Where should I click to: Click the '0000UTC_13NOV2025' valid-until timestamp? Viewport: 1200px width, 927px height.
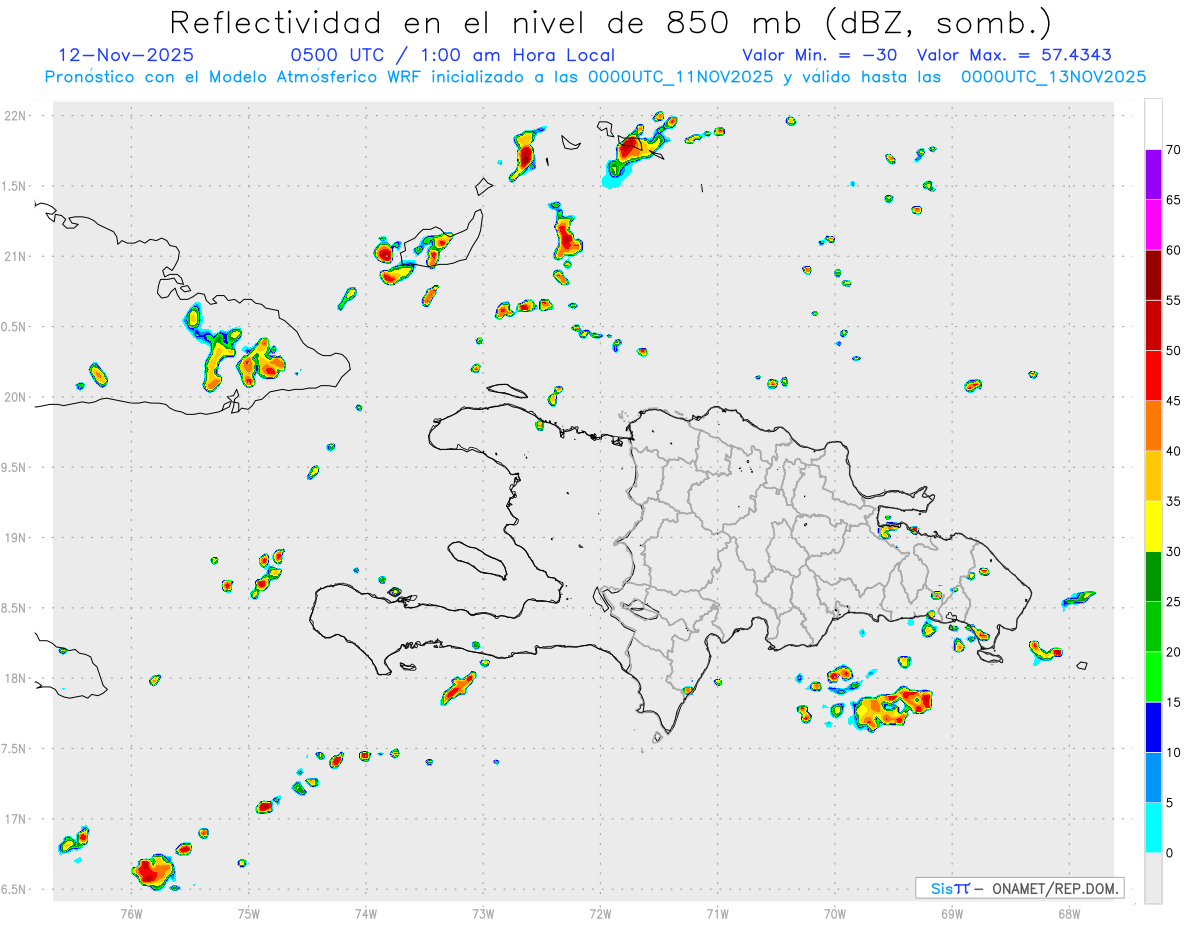pos(1053,77)
